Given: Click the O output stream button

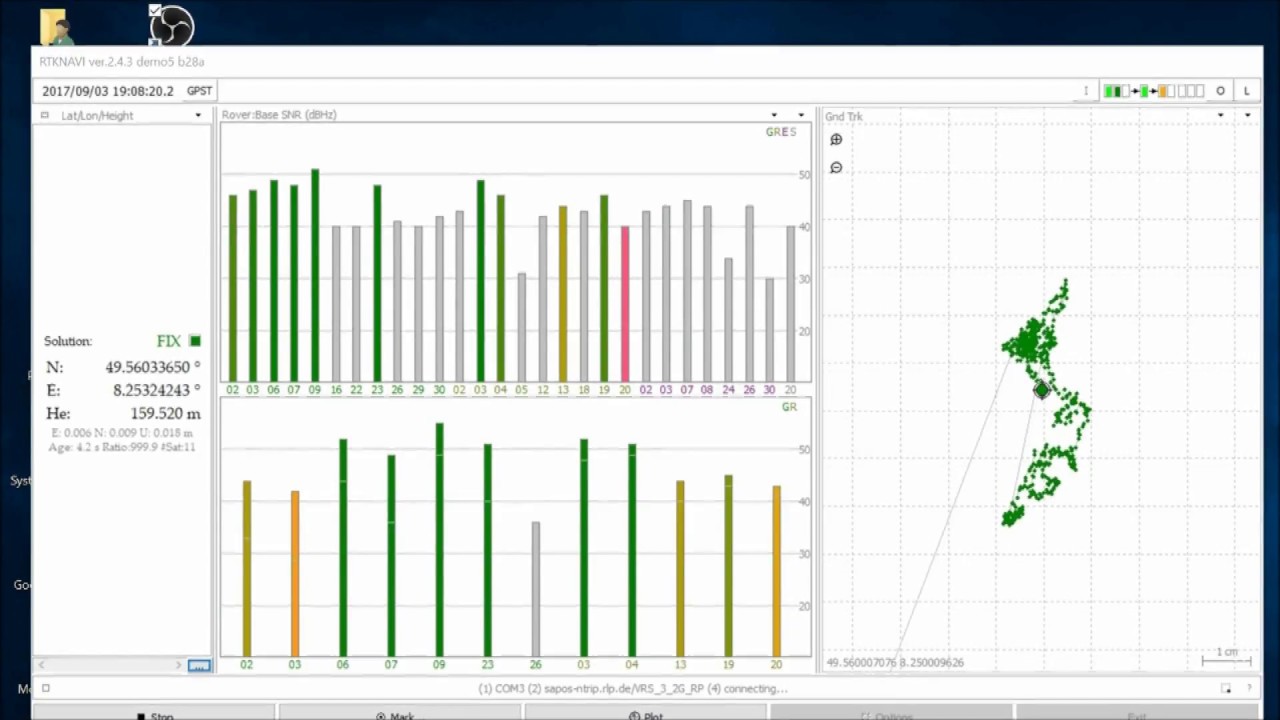Looking at the screenshot, I should click(1220, 91).
